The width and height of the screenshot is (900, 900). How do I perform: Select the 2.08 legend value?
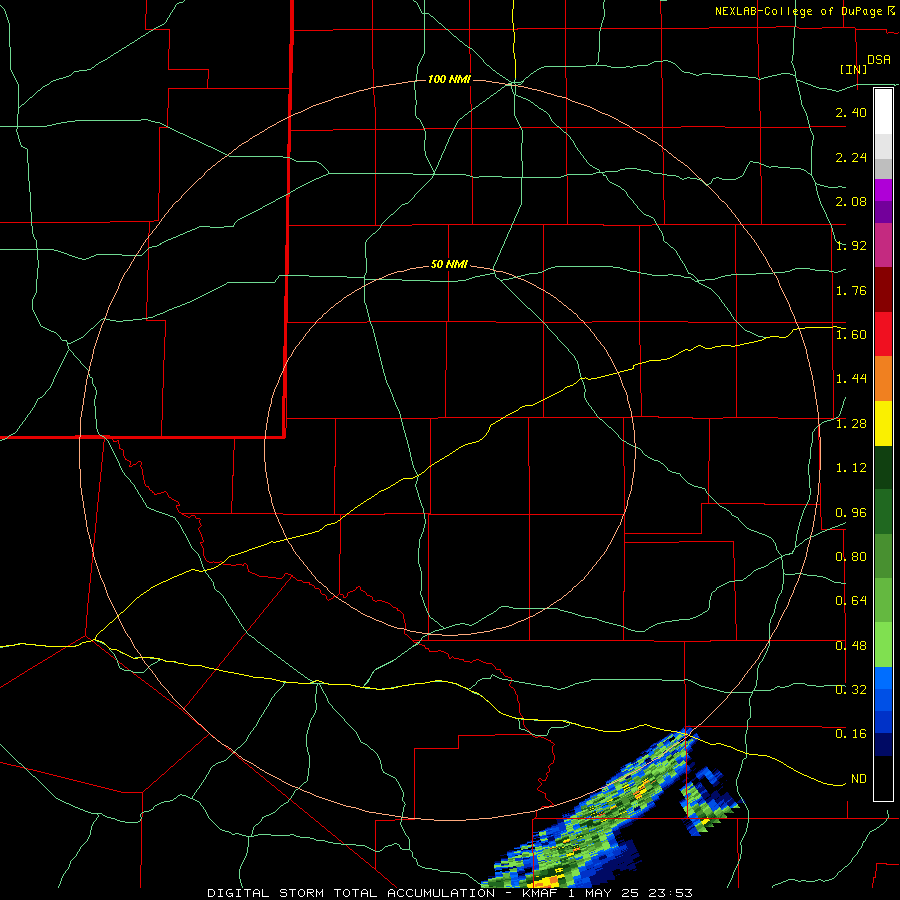[x=851, y=201]
